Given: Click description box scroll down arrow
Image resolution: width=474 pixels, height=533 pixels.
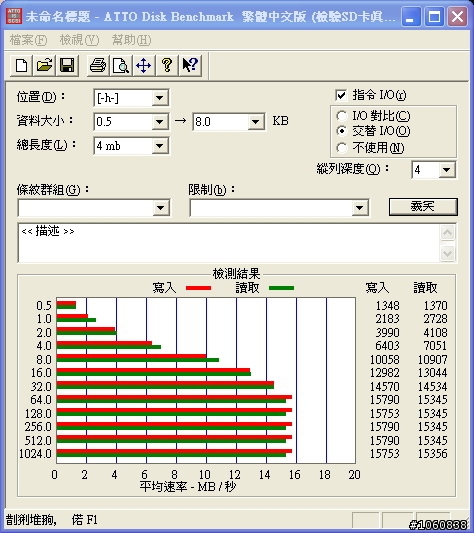Looking at the screenshot, I should tap(447, 253).
